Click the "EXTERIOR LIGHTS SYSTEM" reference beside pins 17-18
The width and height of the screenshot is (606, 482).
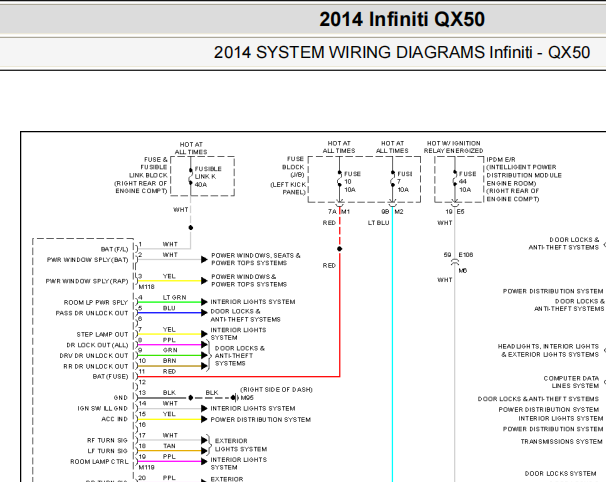[241, 445]
